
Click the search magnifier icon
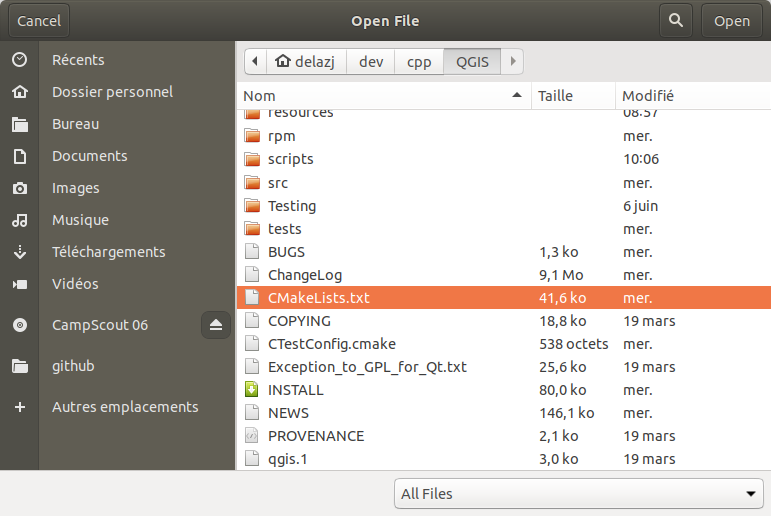[677, 20]
